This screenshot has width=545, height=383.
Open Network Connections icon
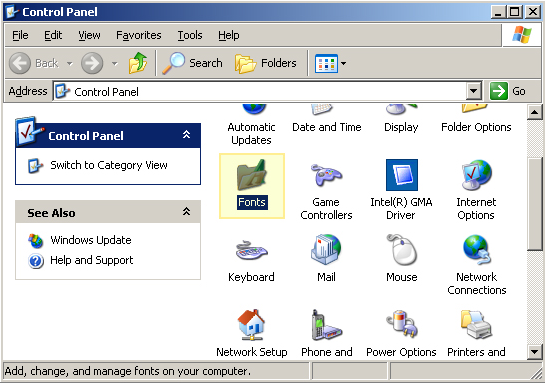coord(477,250)
